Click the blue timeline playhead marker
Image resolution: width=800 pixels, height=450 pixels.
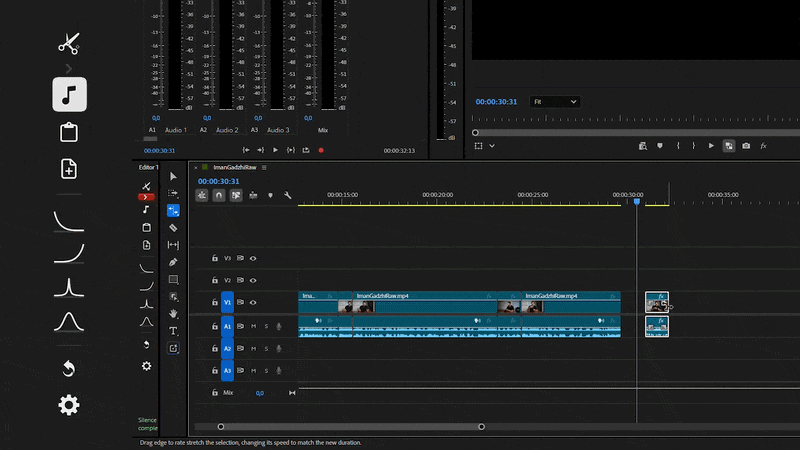tap(637, 202)
